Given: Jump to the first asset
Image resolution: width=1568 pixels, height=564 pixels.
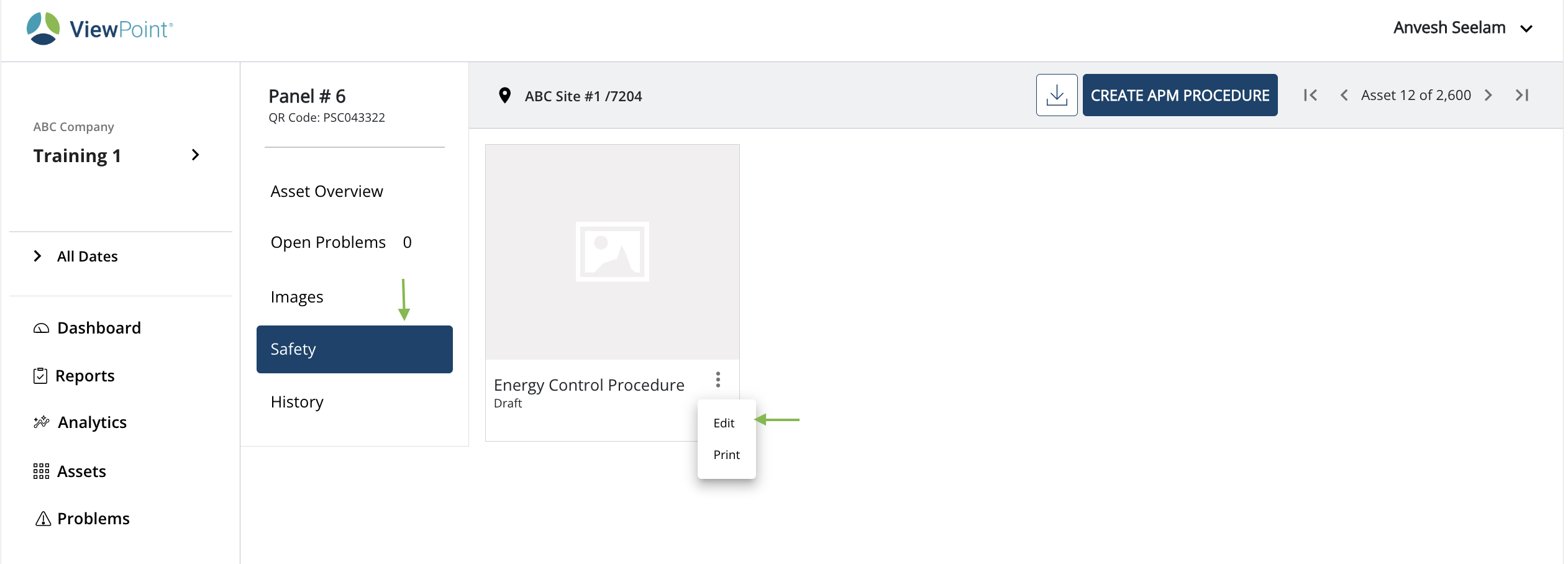Looking at the screenshot, I should (x=1310, y=95).
